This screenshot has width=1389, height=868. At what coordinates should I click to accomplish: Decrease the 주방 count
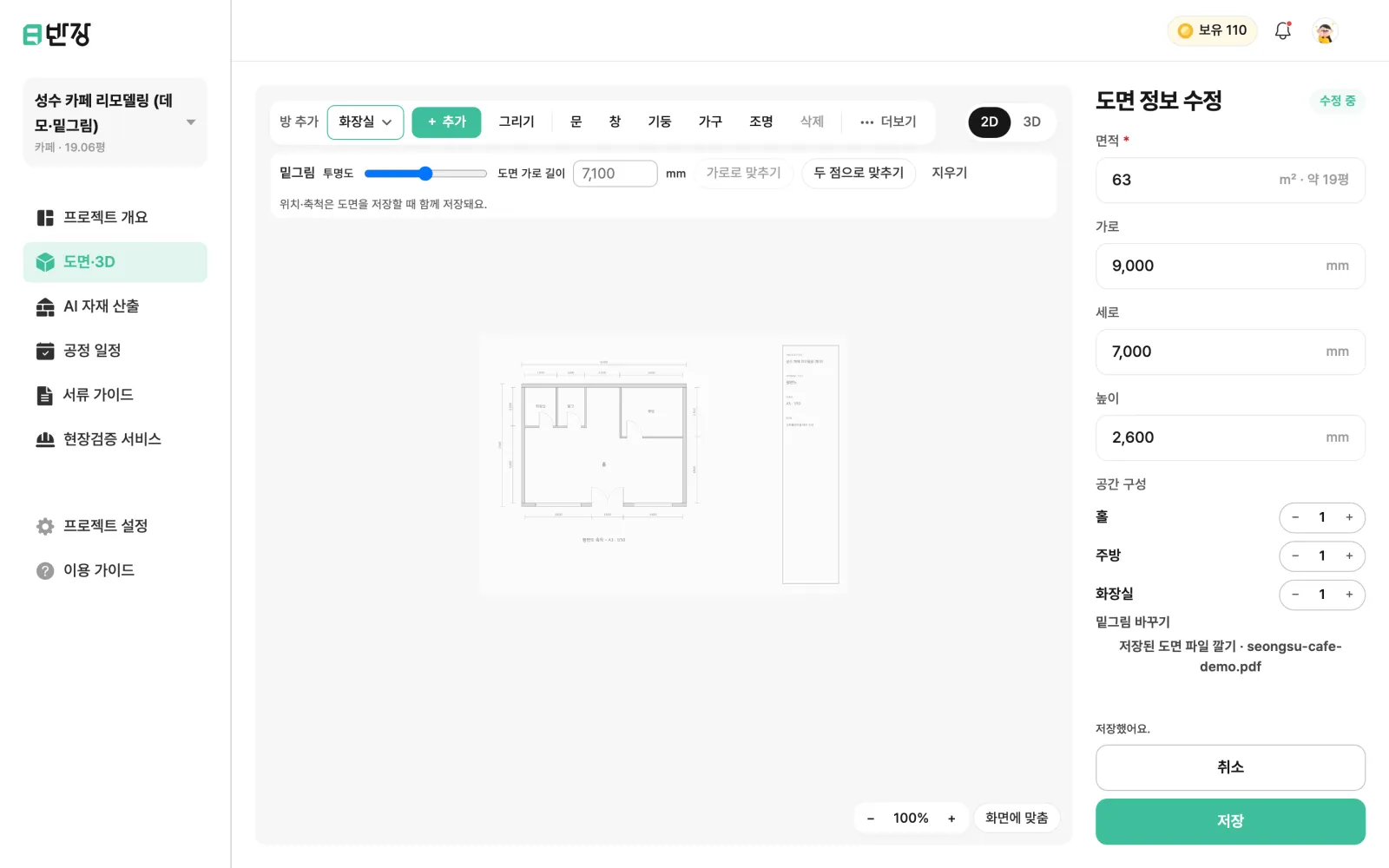[x=1295, y=556]
